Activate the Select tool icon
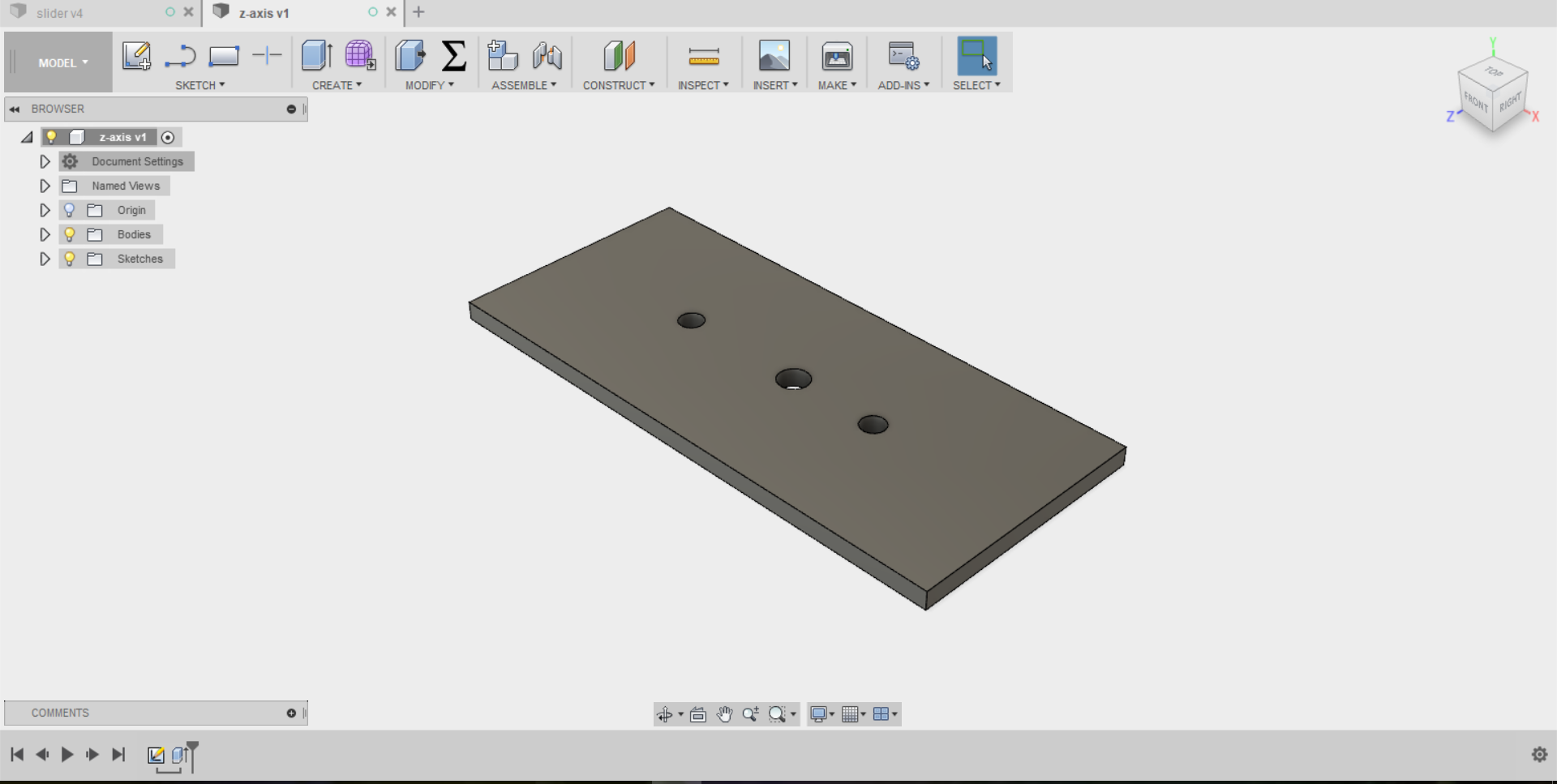The width and height of the screenshot is (1557, 784). point(977,56)
